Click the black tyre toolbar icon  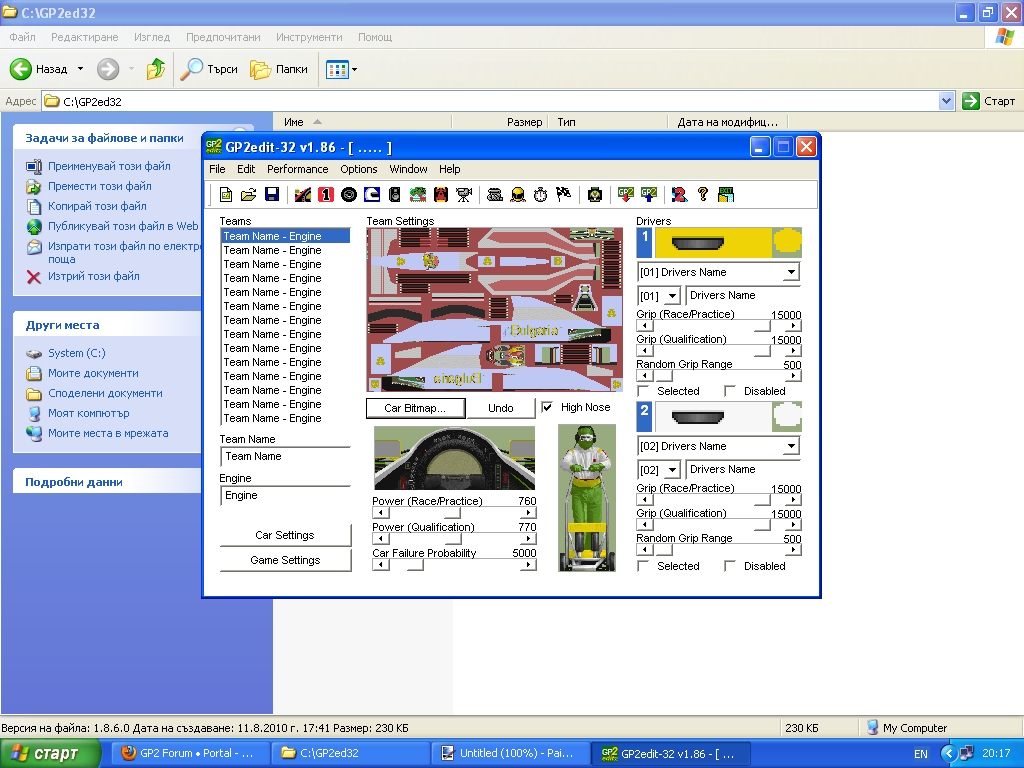[348, 194]
